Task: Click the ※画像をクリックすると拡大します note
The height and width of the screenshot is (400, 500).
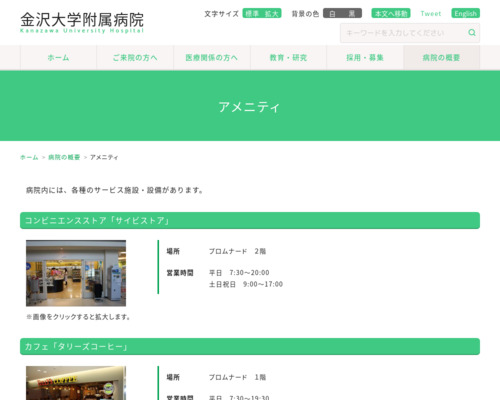Action: tap(78, 317)
